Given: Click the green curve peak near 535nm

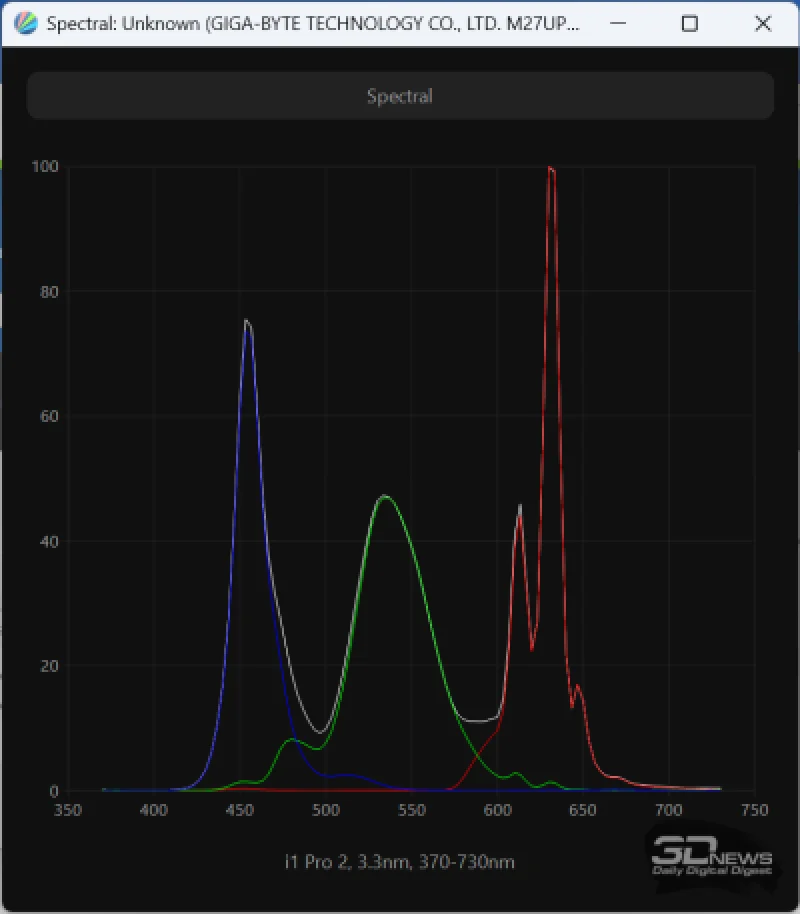Looking at the screenshot, I should pos(384,497).
